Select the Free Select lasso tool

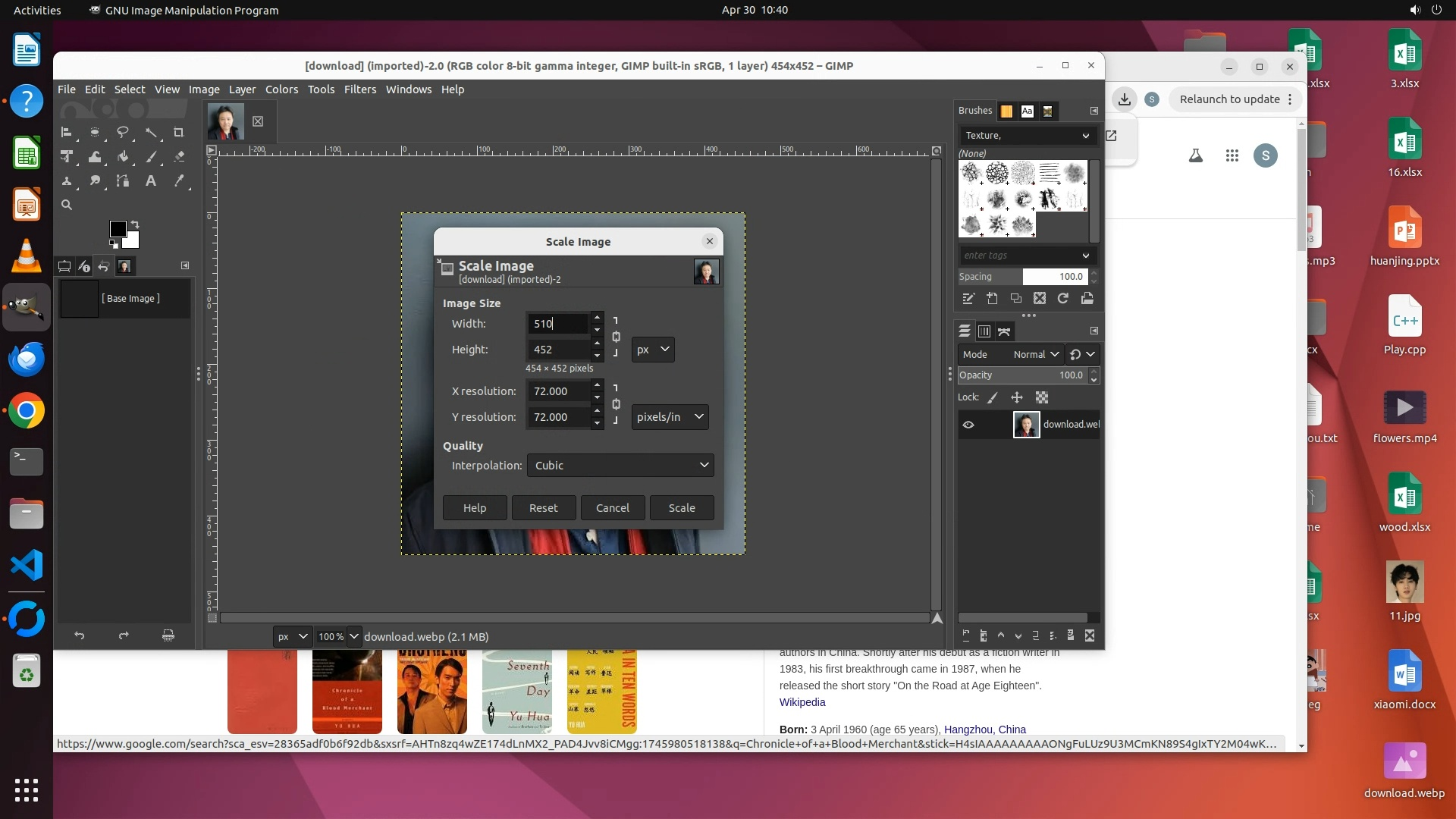pos(122,133)
